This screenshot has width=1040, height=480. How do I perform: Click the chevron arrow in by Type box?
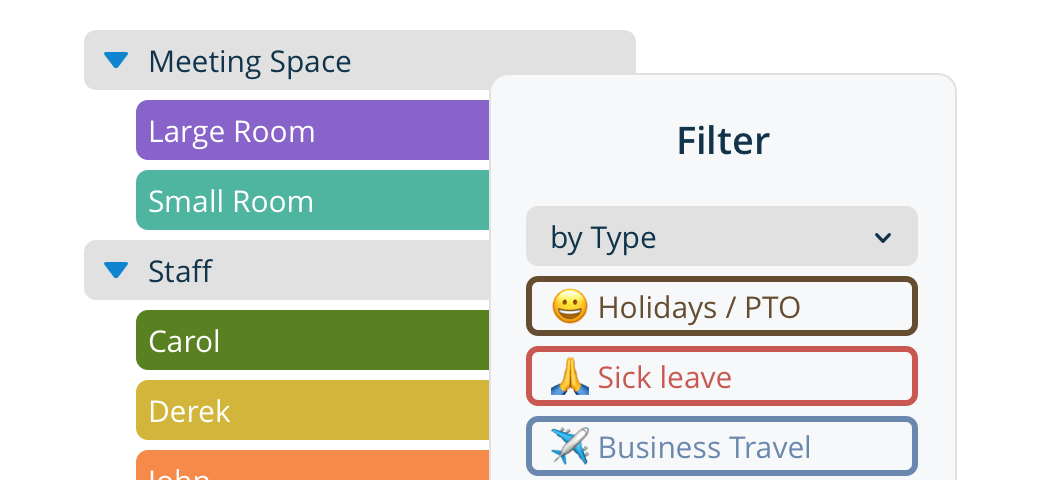coord(882,237)
